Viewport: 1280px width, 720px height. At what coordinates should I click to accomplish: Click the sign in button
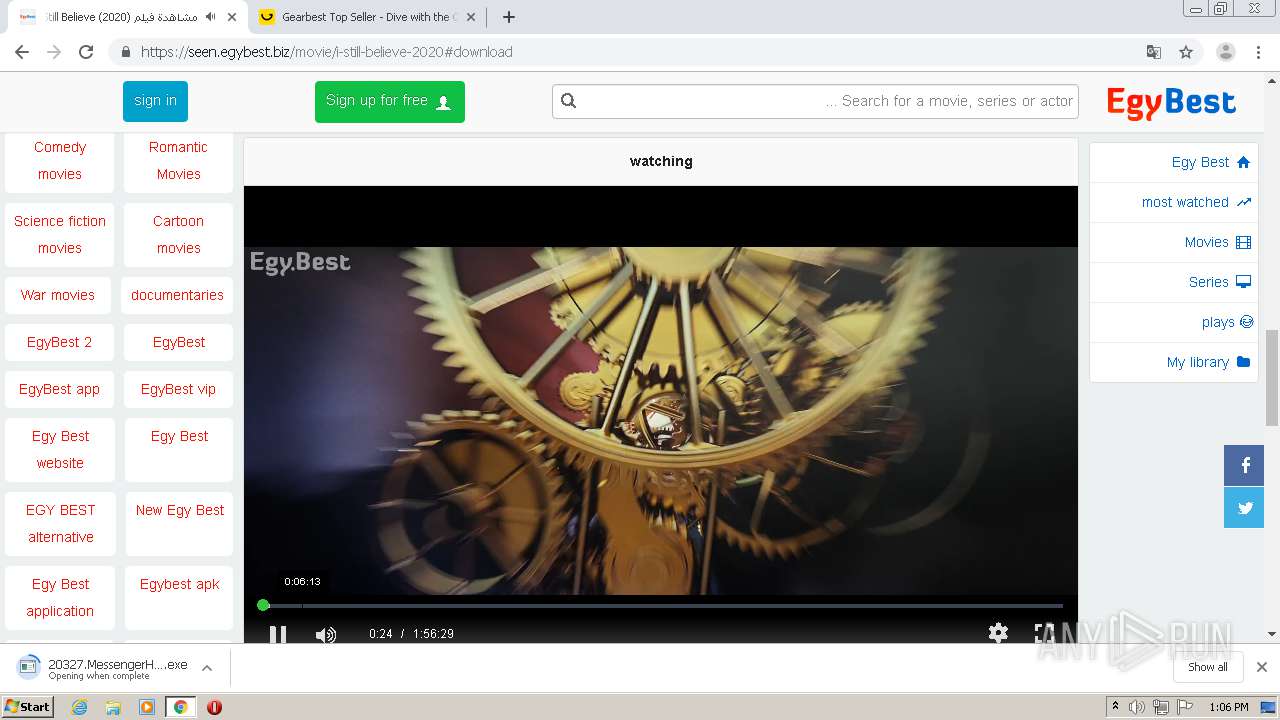tap(155, 101)
